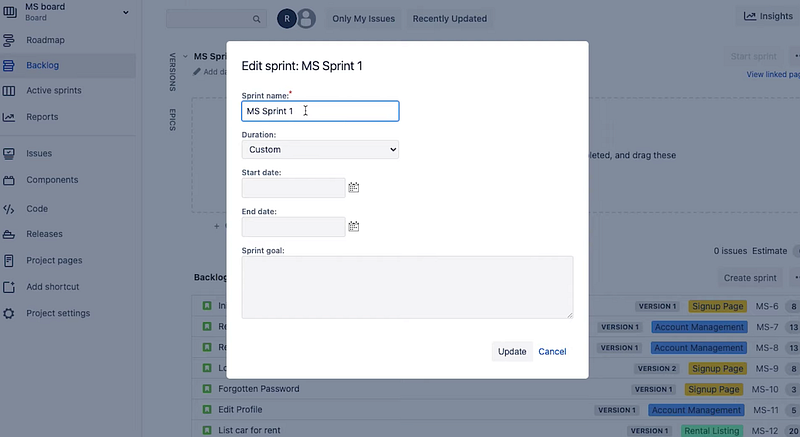Click the Add shortcut icon
The image size is (800, 437).
click(x=9, y=287)
